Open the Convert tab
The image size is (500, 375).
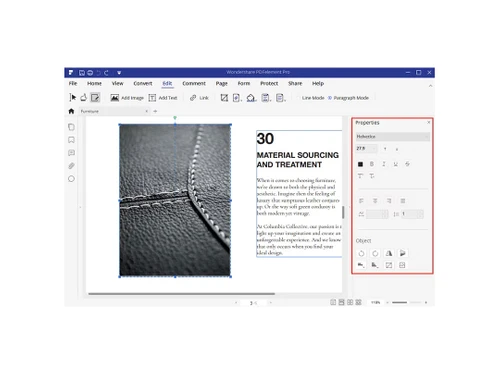coord(143,83)
